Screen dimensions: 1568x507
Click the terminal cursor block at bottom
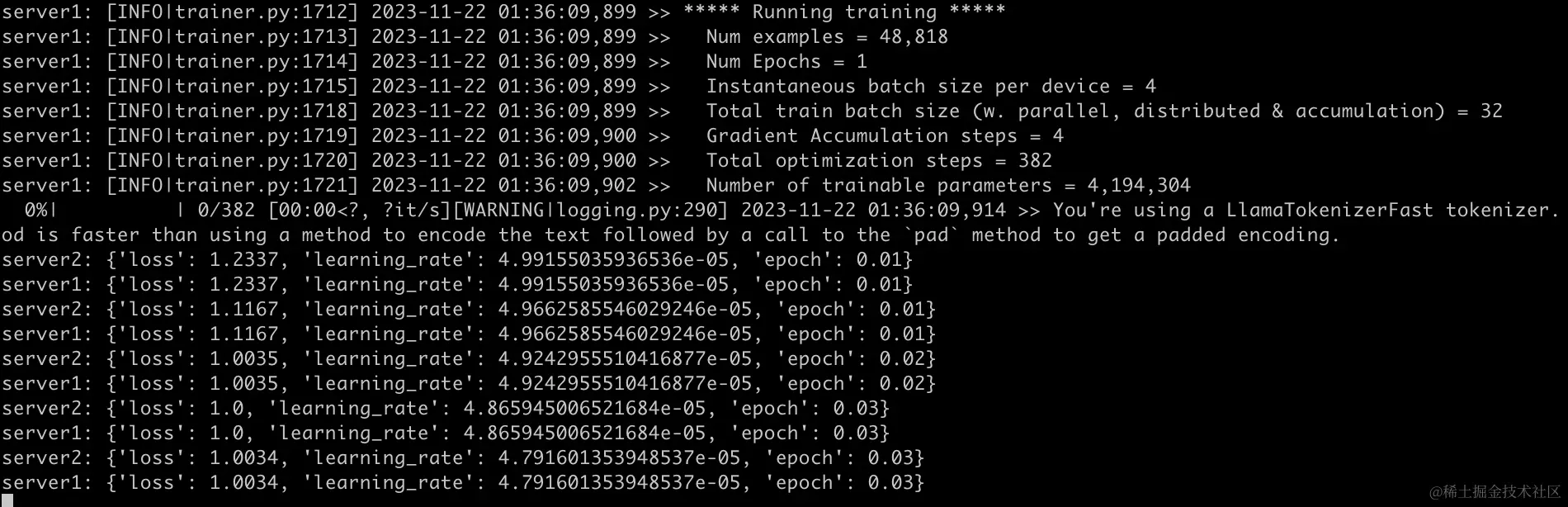click(7, 500)
